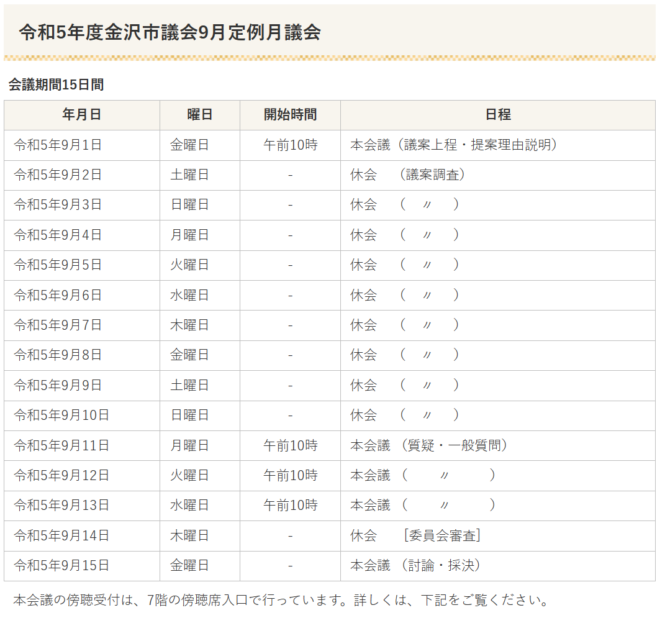670x618 pixels.
Task: Click the heading 令和5年度金沢市議会9月定例月議会
Action: pyautogui.click(x=170, y=32)
